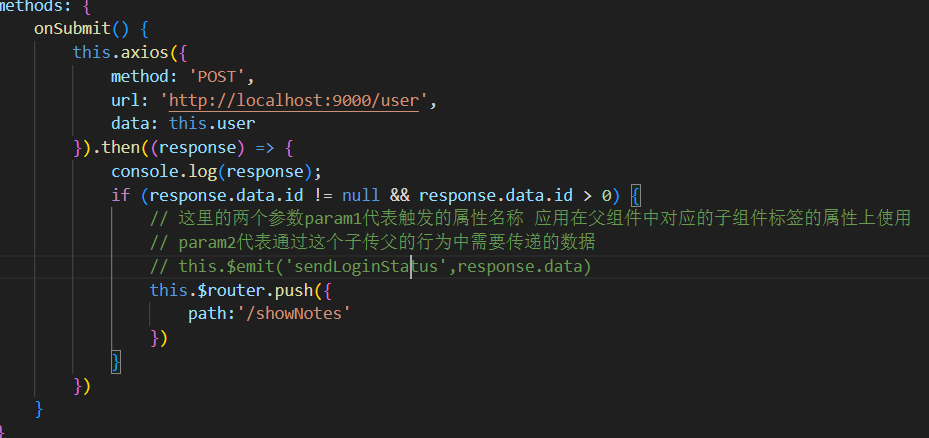Image resolution: width=929 pixels, height=438 pixels.
Task: Click 'console.log(response);' statement
Action: point(216,171)
